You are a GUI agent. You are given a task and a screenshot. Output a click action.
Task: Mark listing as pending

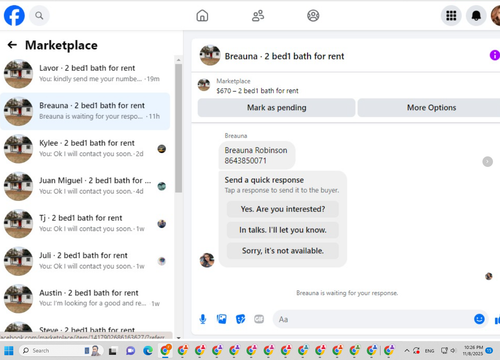276,108
